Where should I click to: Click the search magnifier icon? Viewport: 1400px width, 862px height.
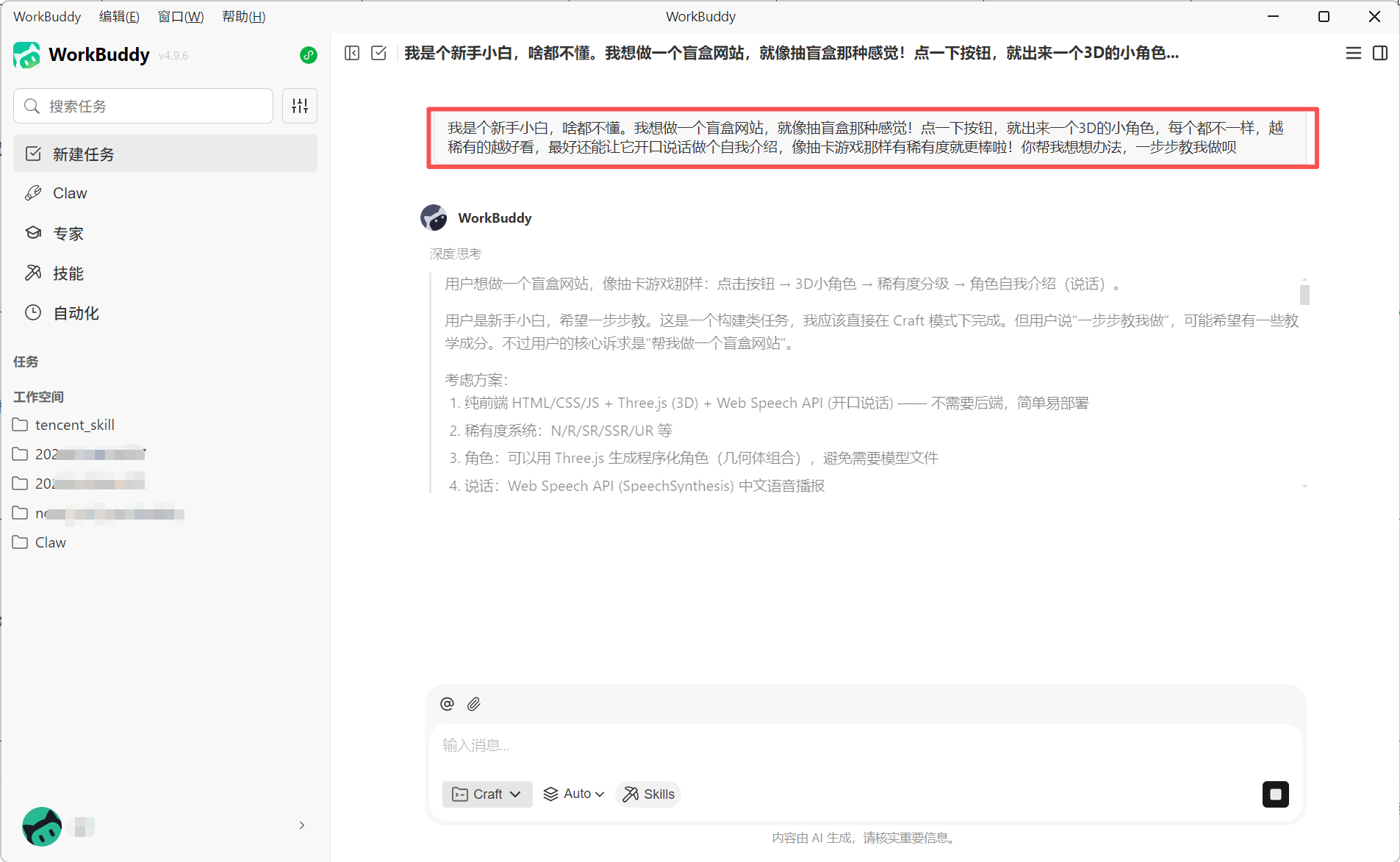point(32,107)
